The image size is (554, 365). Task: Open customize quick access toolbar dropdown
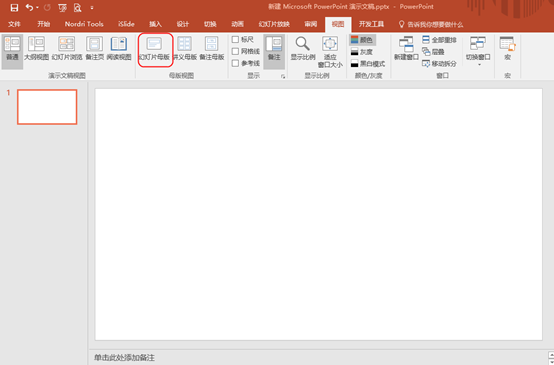(x=92, y=8)
